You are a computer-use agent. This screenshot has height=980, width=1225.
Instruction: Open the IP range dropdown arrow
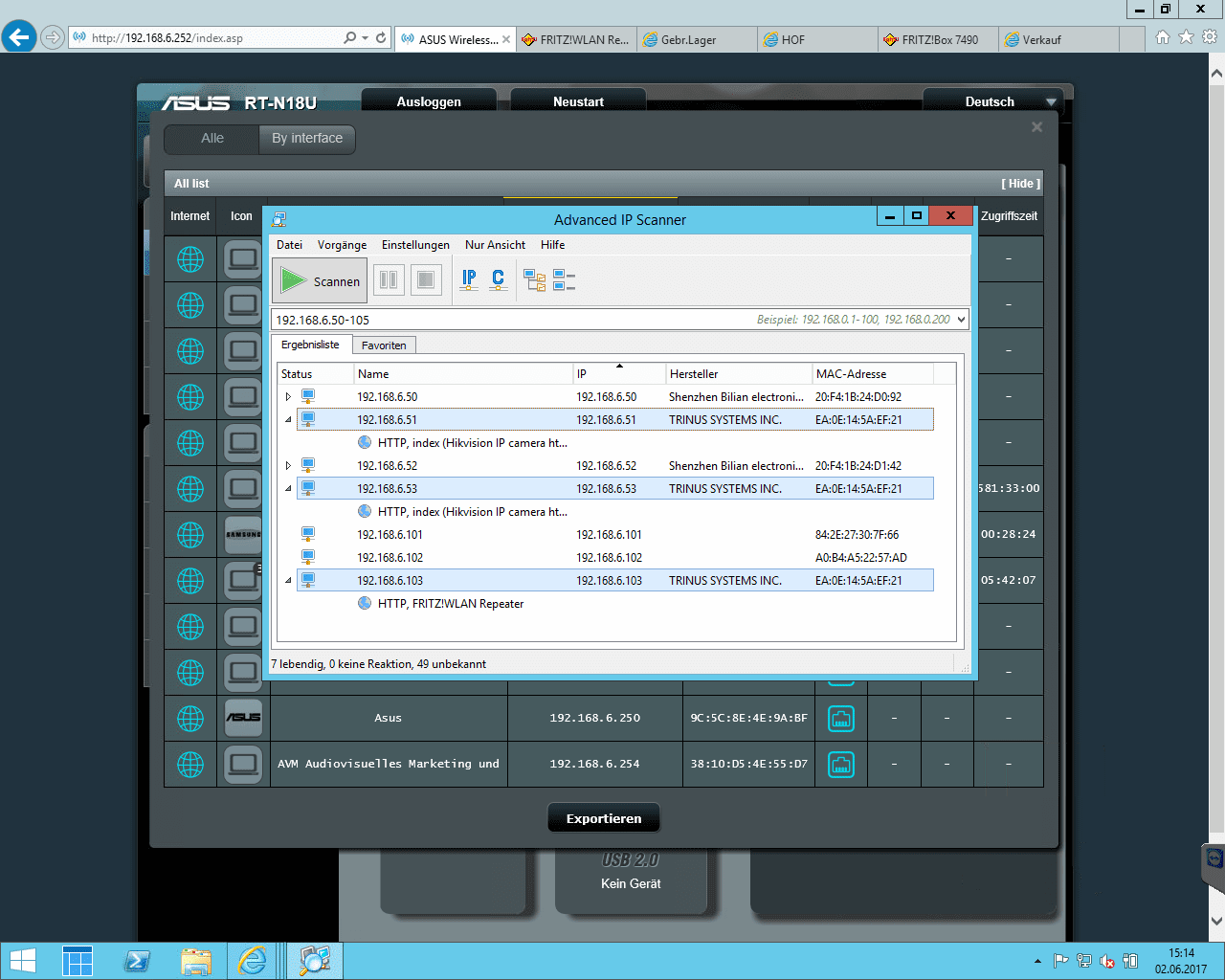962,320
